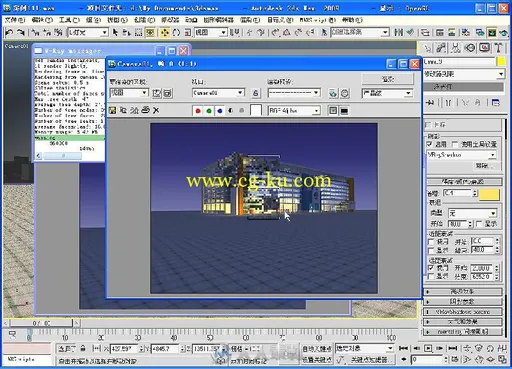Toggle far attenuation Show checkbox
Screen dimensions: 512x369
tap(431, 276)
